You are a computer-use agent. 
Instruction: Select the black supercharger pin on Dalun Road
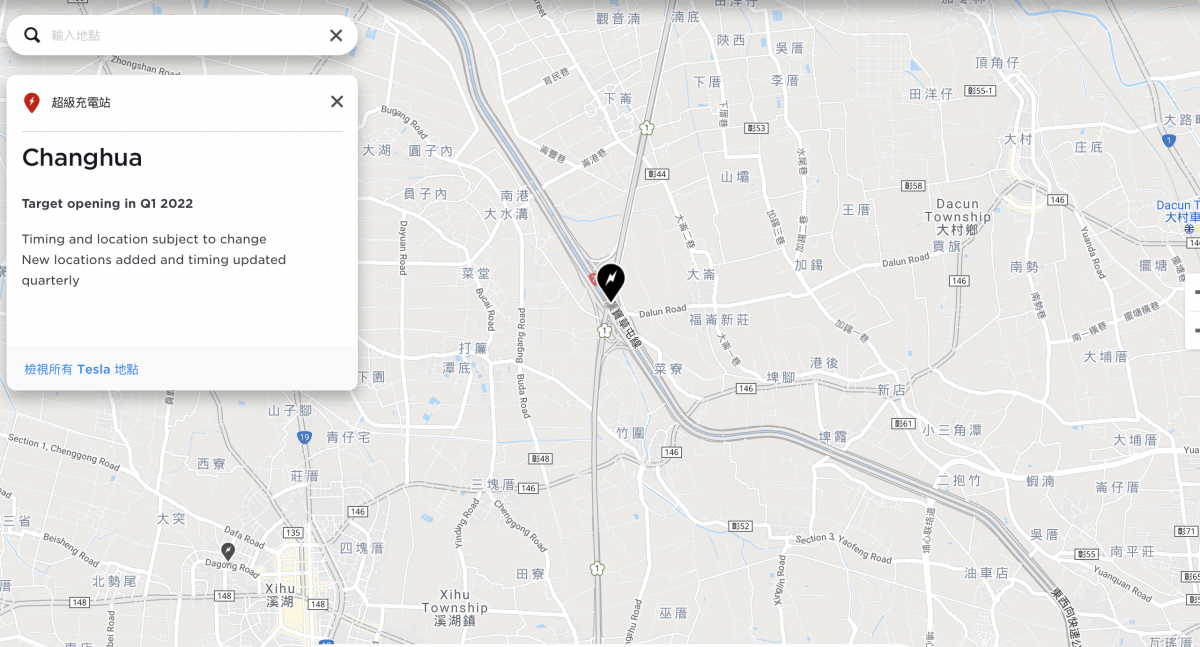pyautogui.click(x=610, y=282)
